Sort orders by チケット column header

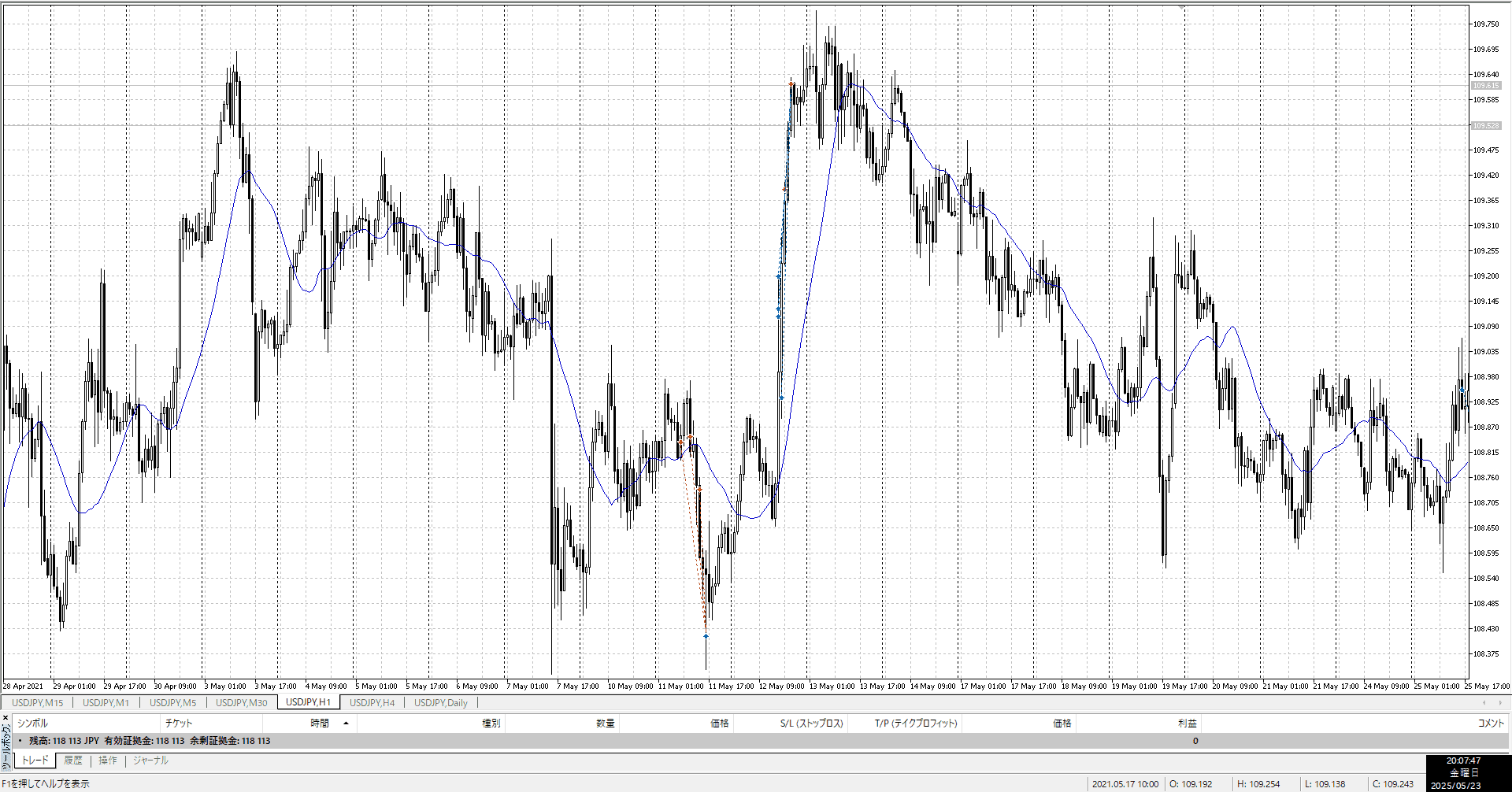179,723
